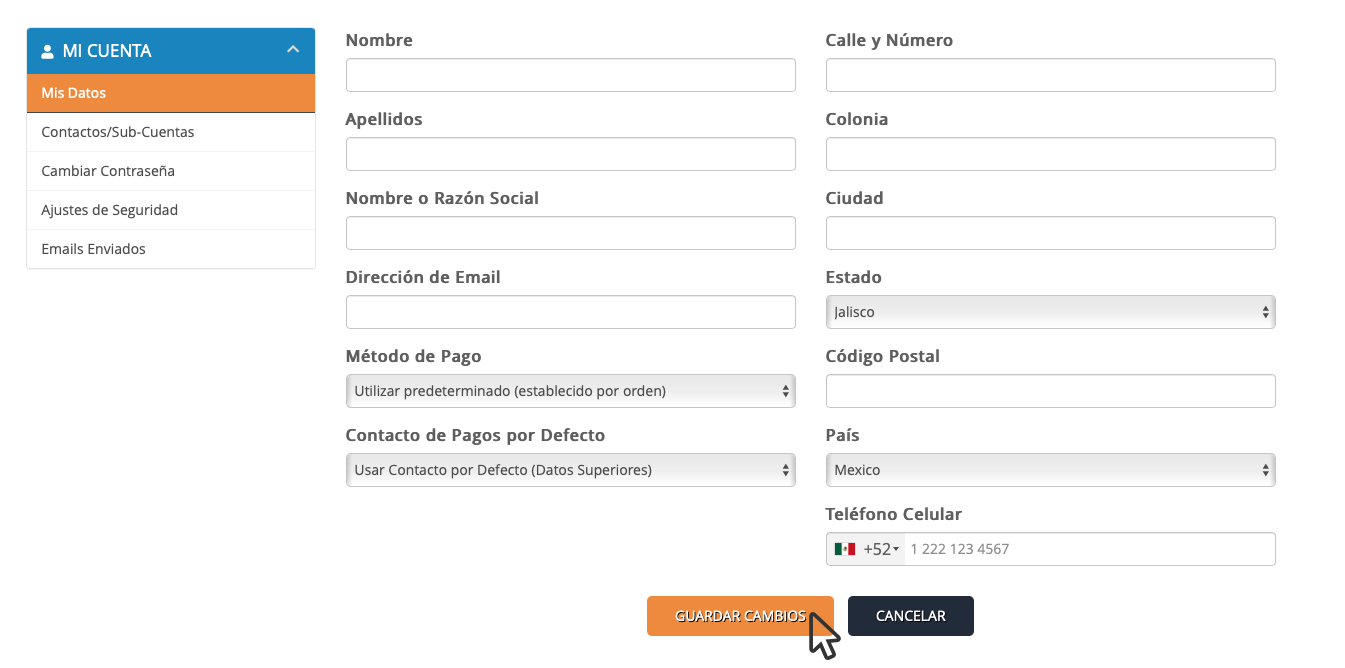Click the user icon beside MI CUENTA

pos(47,51)
